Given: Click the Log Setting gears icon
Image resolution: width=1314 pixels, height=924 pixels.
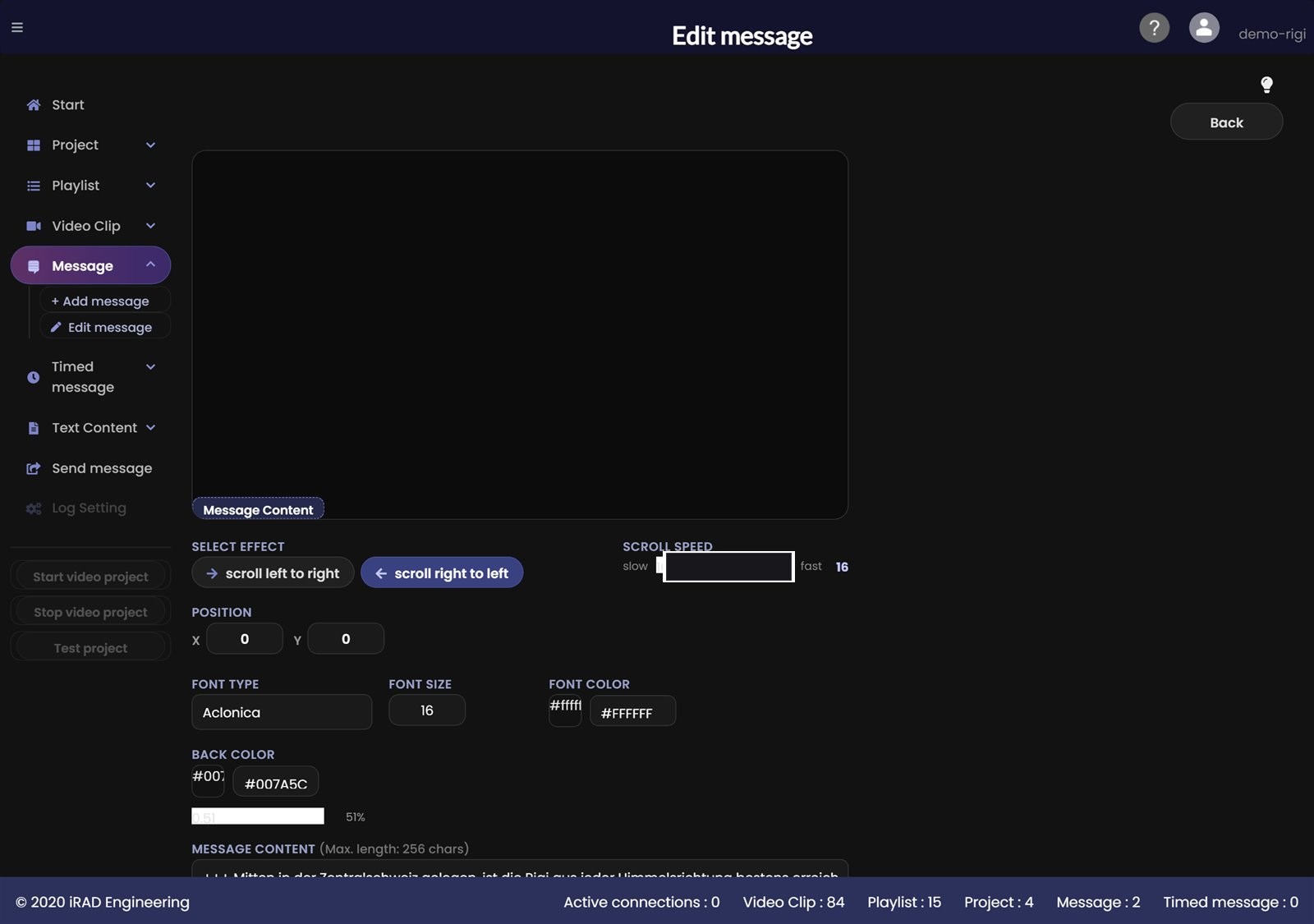Looking at the screenshot, I should 34,508.
